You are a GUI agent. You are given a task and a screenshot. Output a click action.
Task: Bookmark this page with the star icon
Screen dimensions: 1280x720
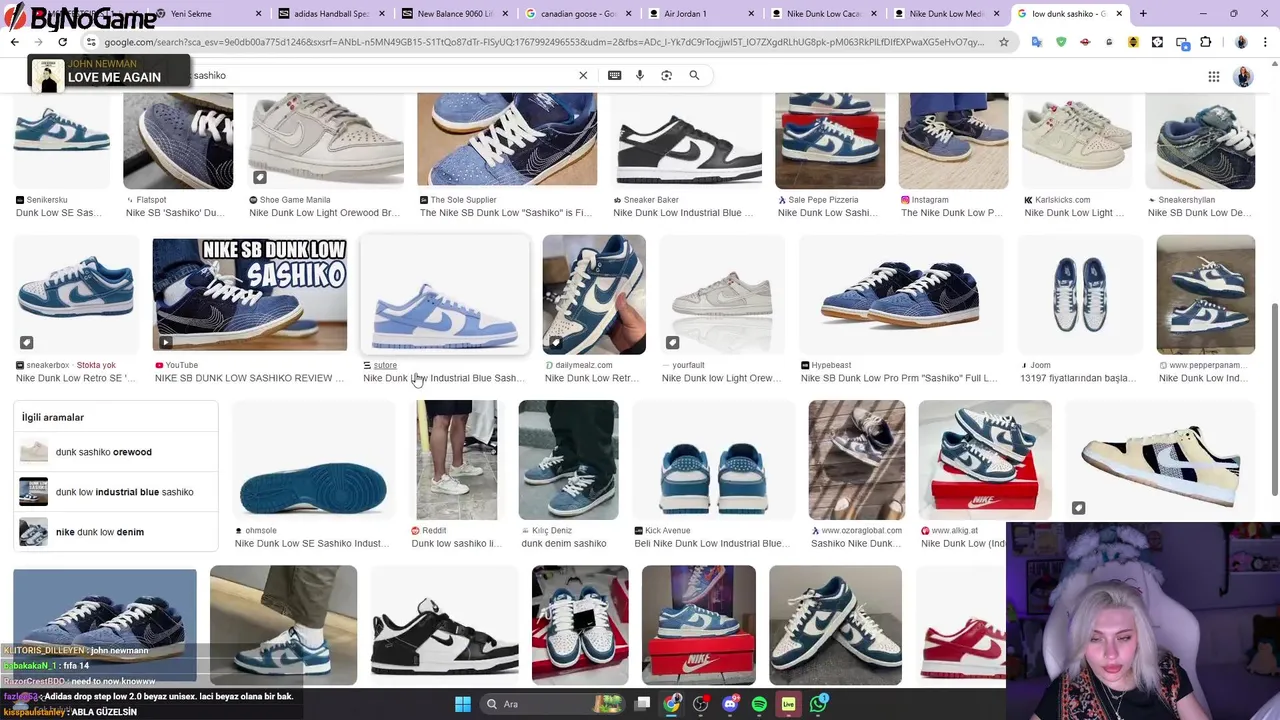(x=1004, y=42)
